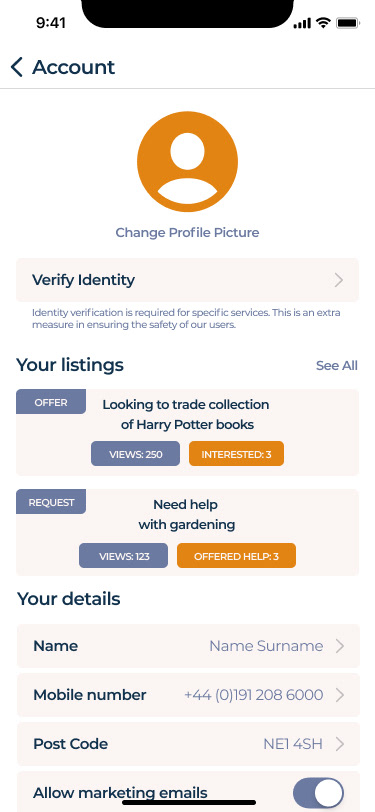Open the Need help with gardening listing
Viewport: 375px width, 812px height.
coord(188,532)
